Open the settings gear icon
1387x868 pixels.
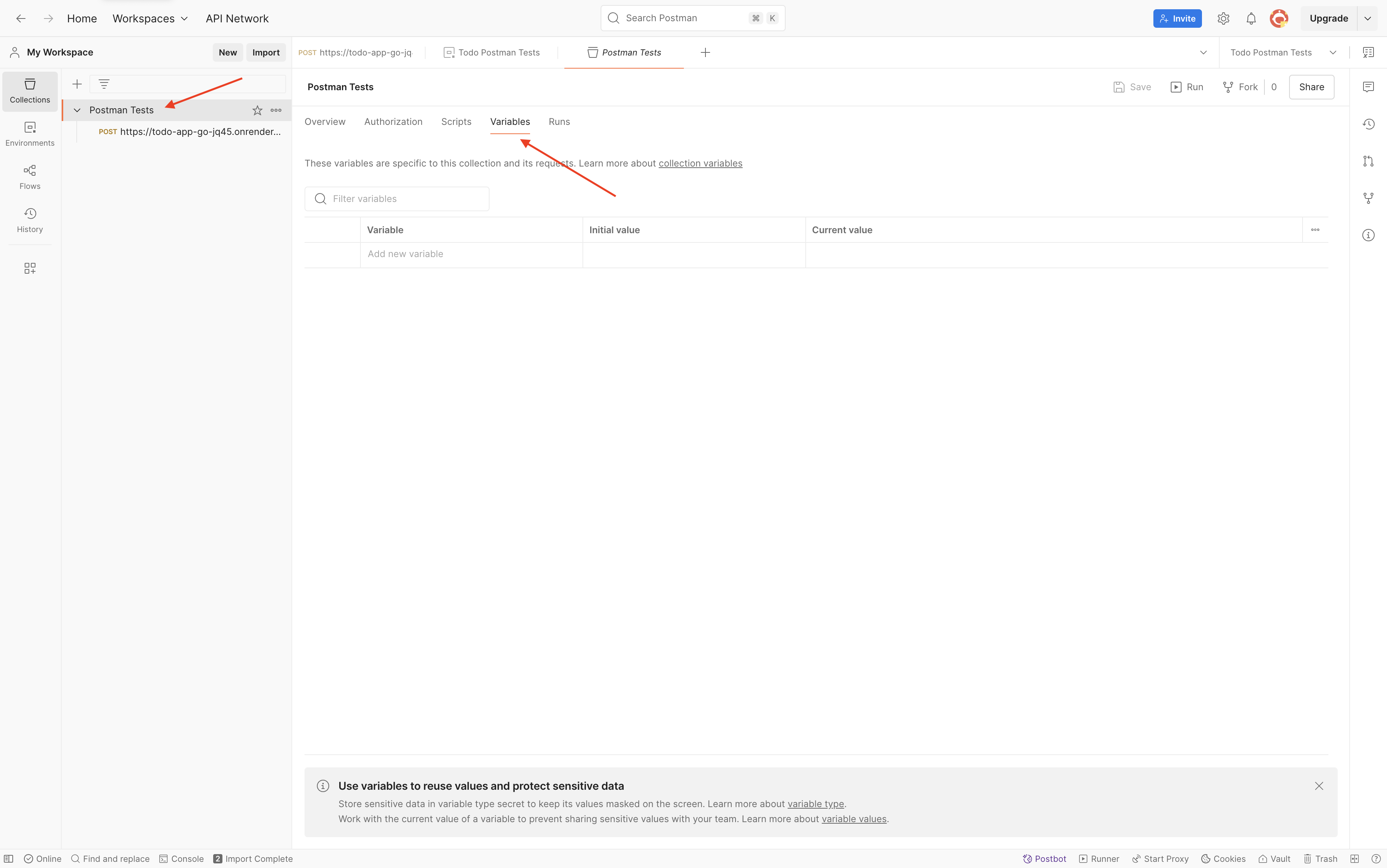(x=1224, y=19)
